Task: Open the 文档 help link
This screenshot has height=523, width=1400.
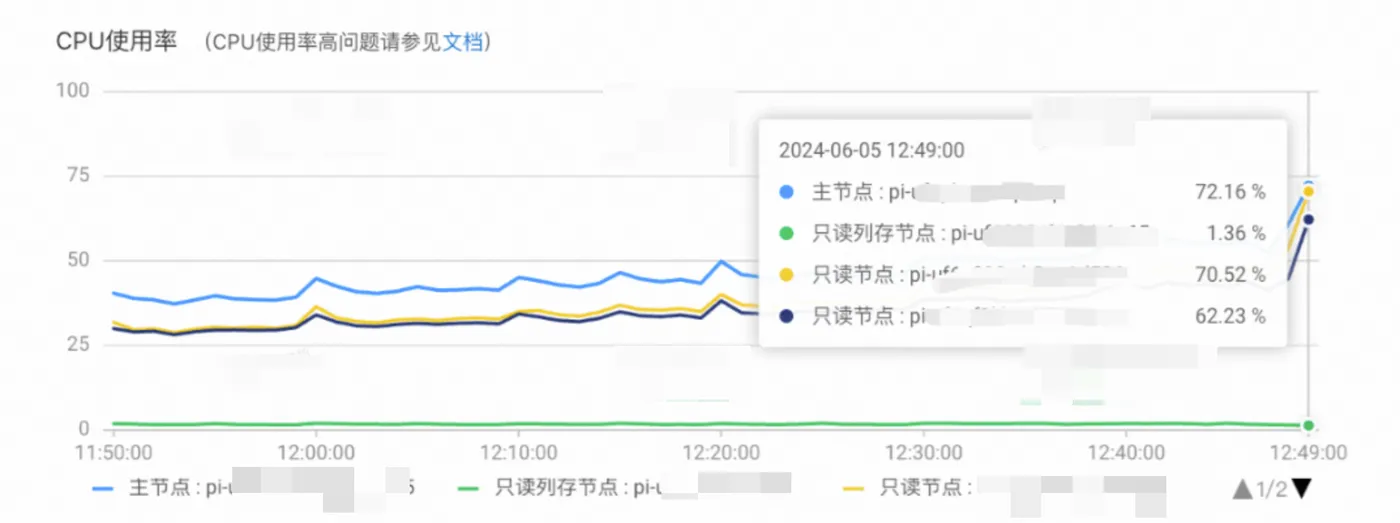Action: pos(463,42)
